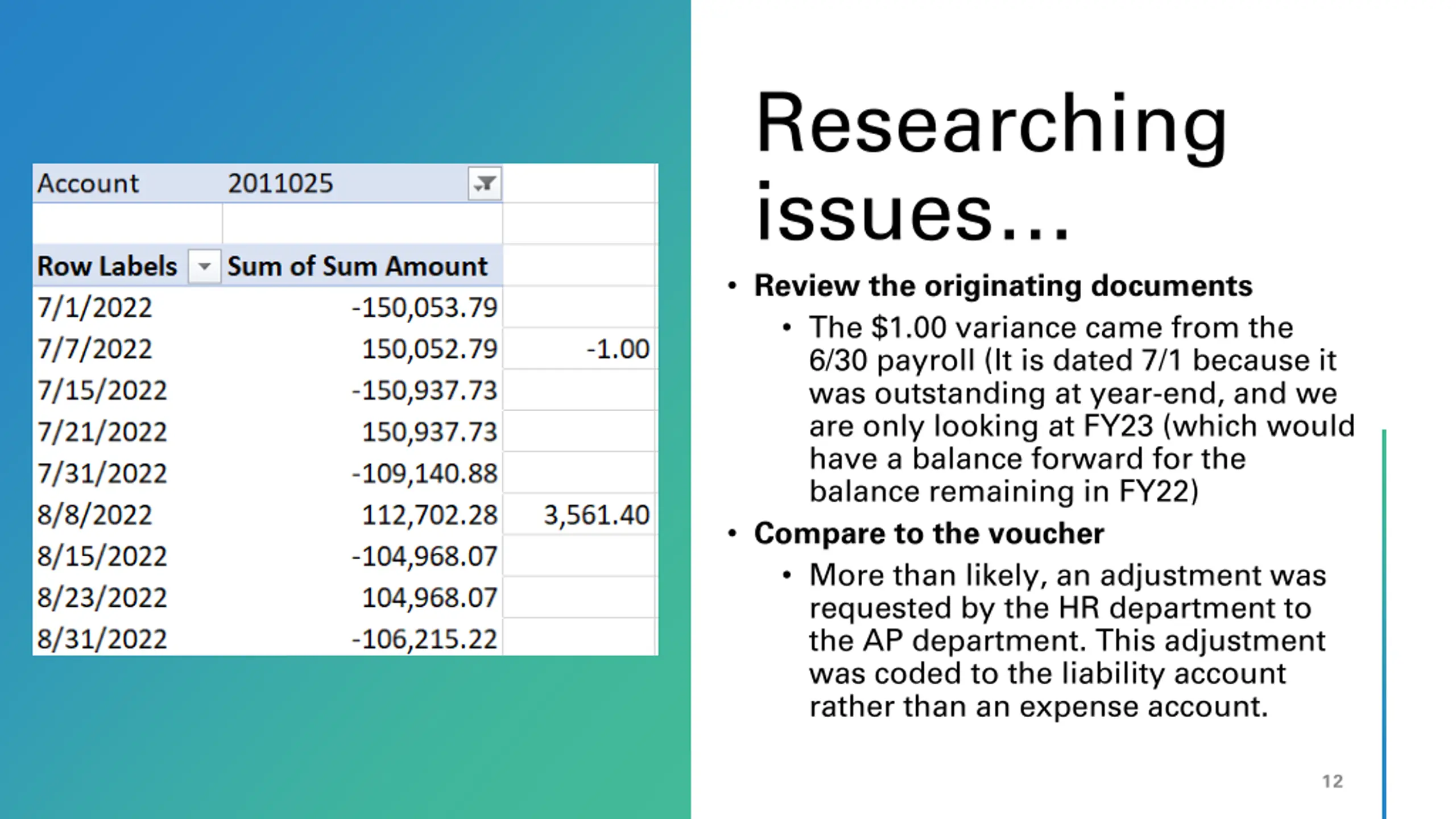The width and height of the screenshot is (1456, 819).
Task: Select the -1.00 variance cell
Action: click(618, 349)
